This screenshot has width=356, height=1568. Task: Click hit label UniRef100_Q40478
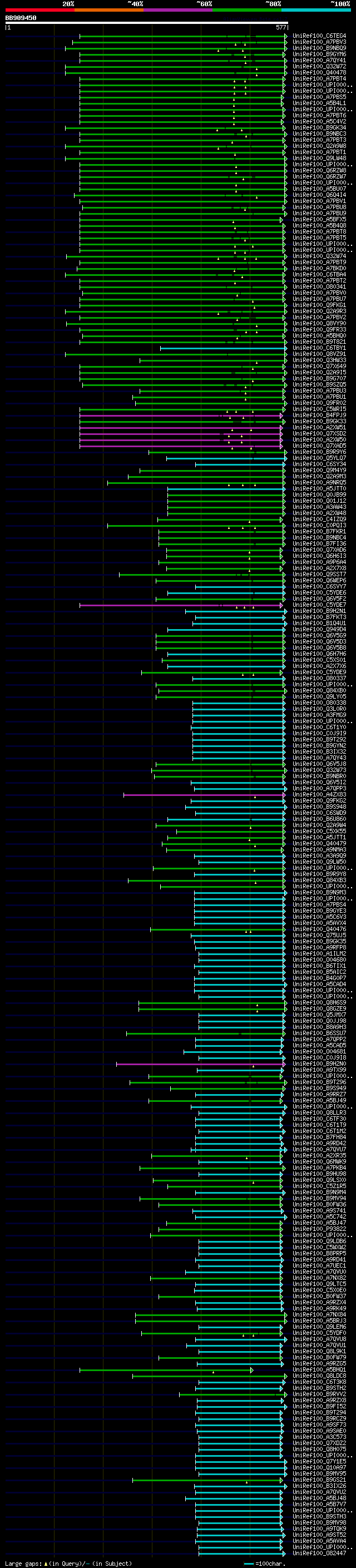319,72
